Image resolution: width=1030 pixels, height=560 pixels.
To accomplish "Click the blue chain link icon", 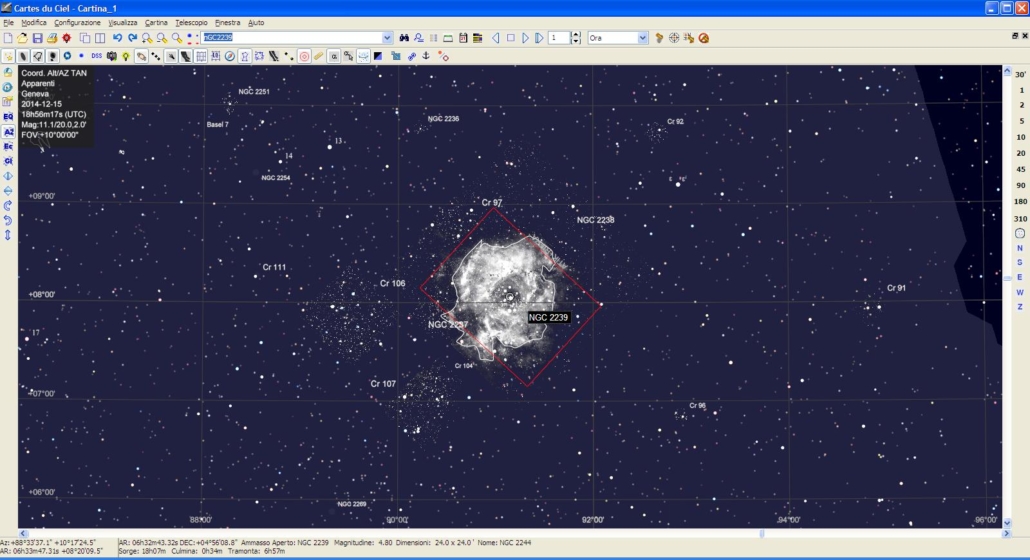I will click(x=412, y=56).
